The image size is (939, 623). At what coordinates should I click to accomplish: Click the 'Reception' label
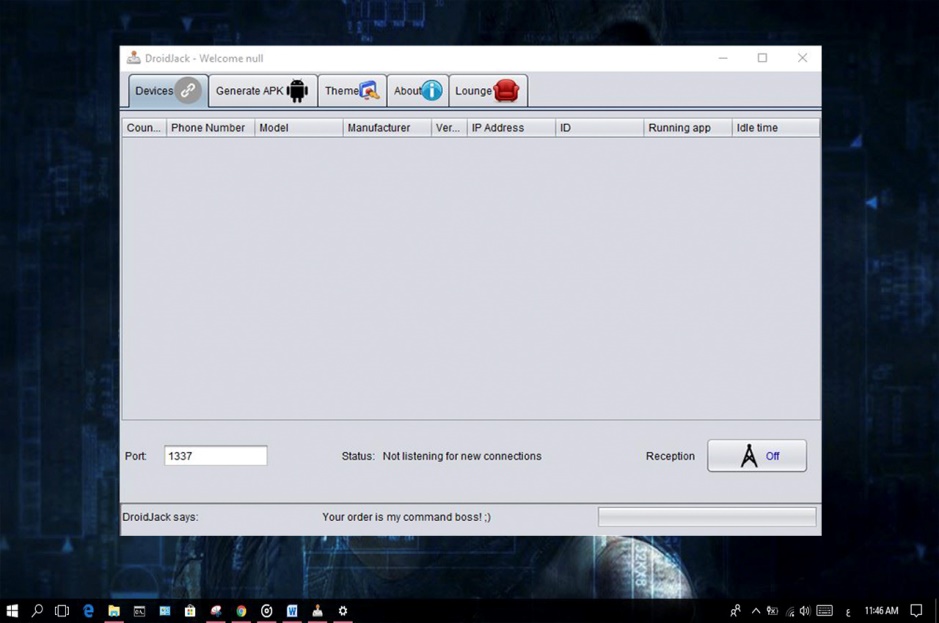670,456
